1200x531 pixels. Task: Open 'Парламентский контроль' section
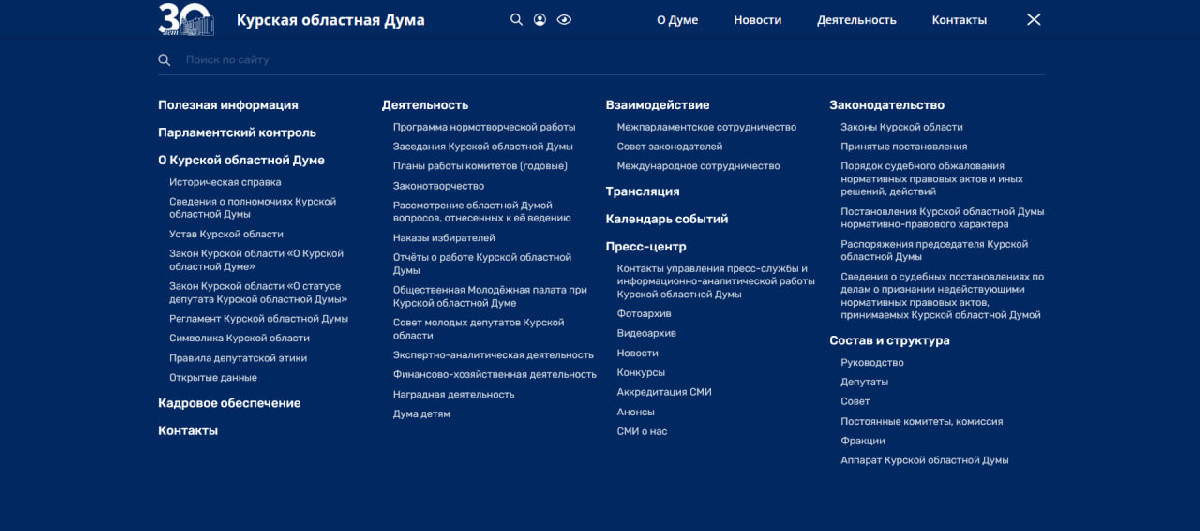coord(237,132)
